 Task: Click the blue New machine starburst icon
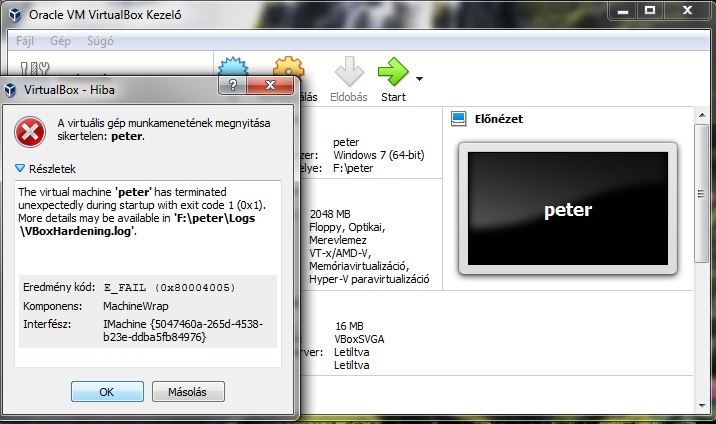pyautogui.click(x=233, y=67)
